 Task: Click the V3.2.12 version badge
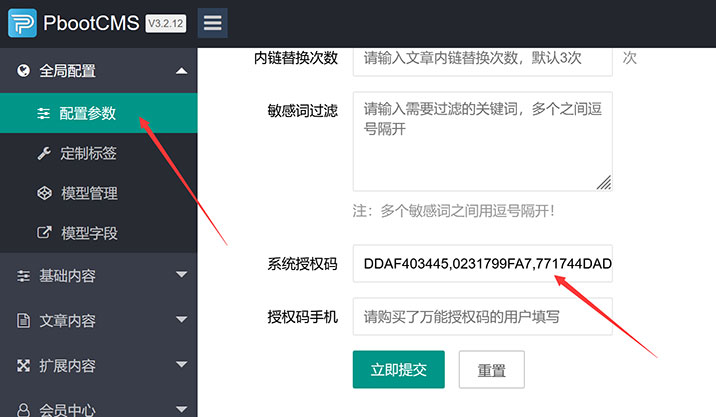coord(167,22)
